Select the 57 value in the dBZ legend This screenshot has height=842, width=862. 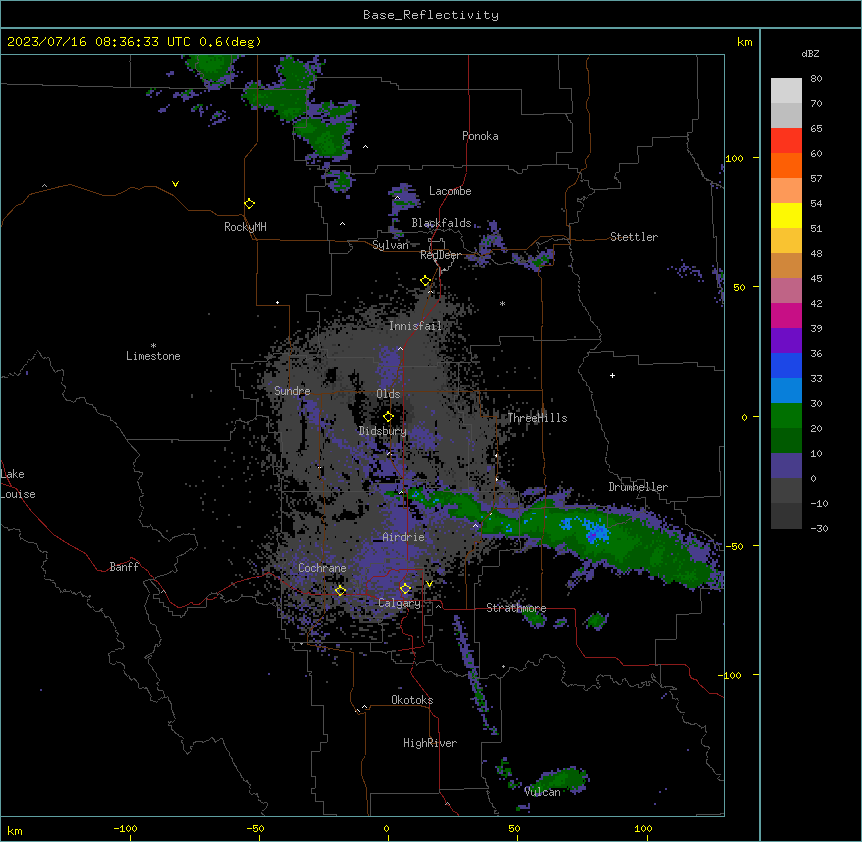(x=816, y=179)
